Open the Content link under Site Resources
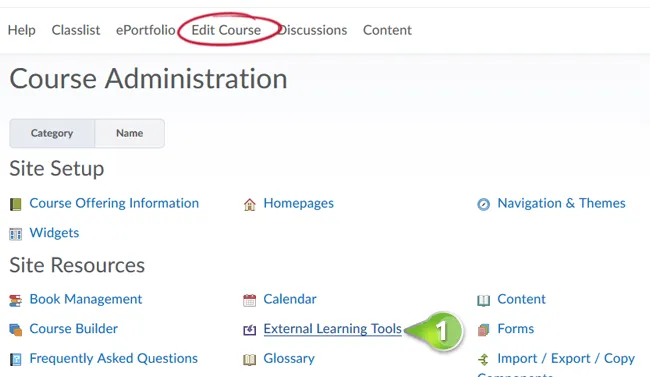 (521, 299)
